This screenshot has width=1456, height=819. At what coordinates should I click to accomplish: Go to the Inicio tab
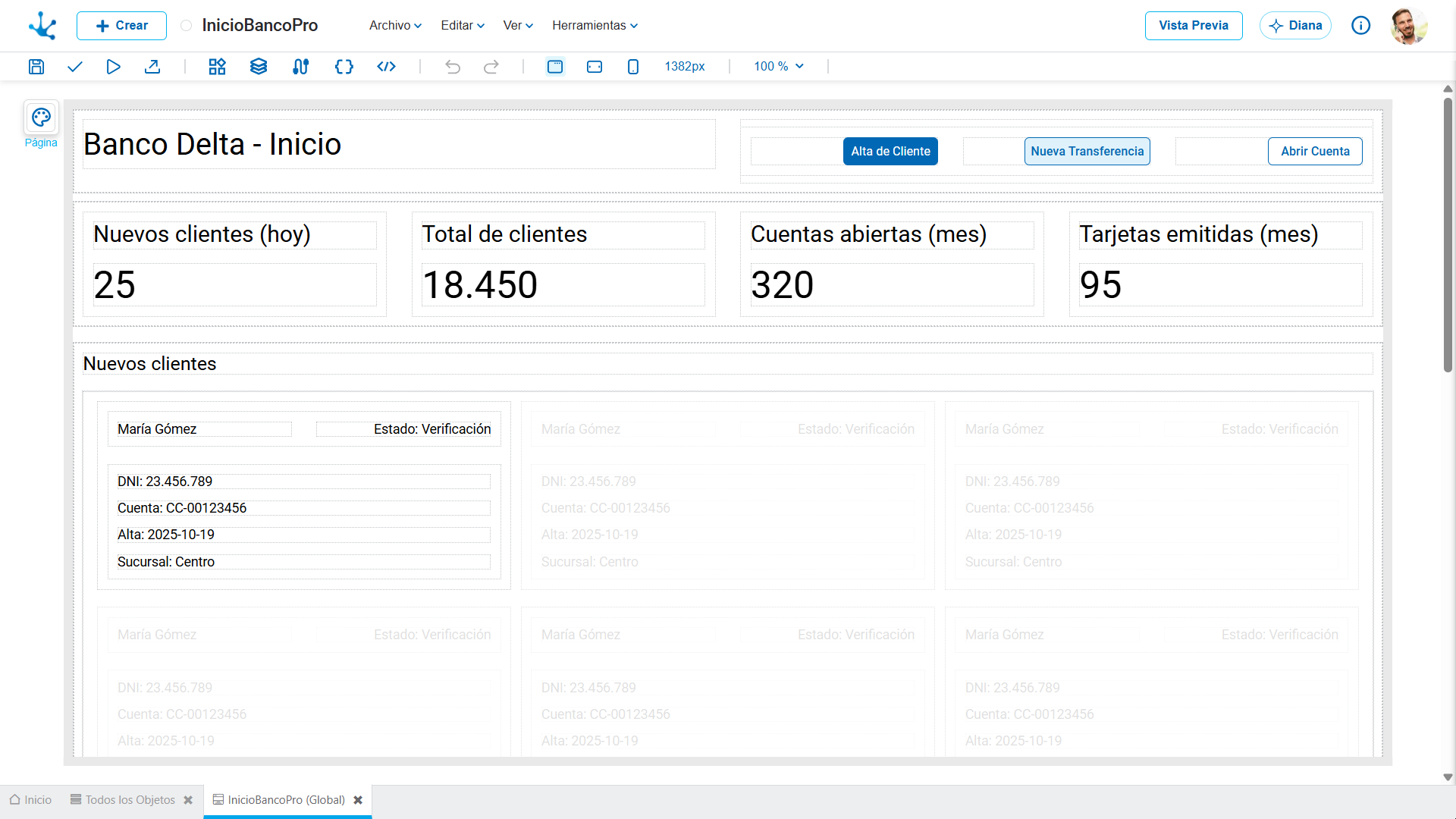[30, 800]
